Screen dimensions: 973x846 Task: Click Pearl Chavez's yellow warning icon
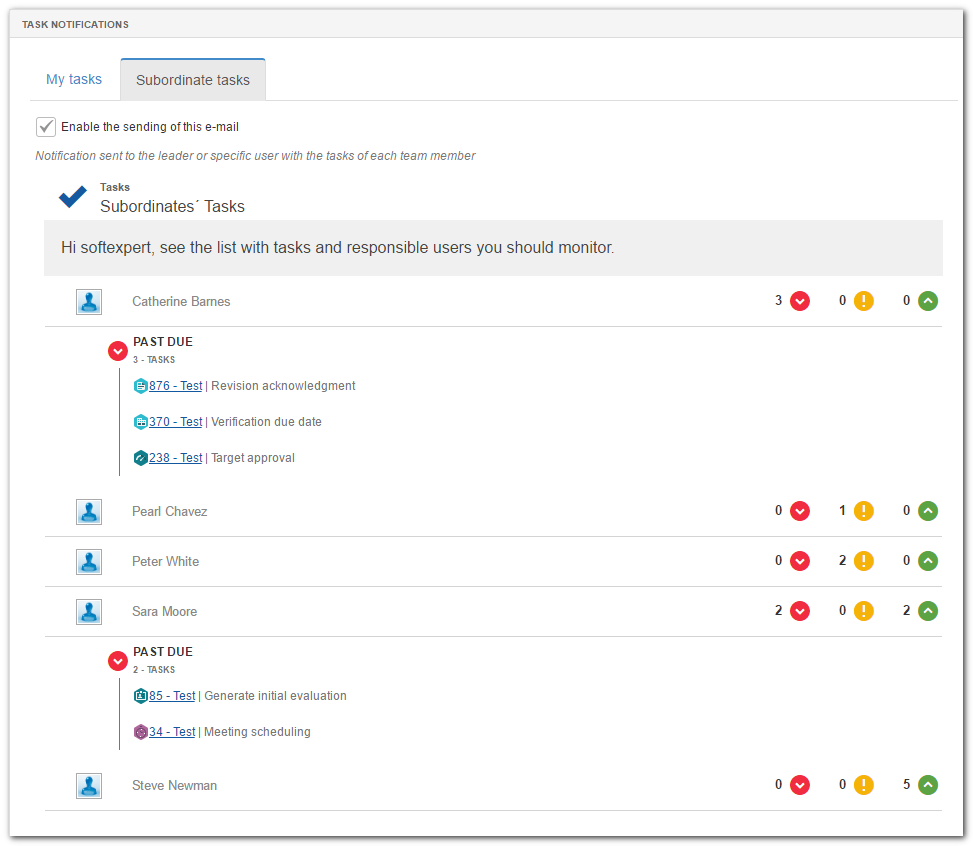863,511
